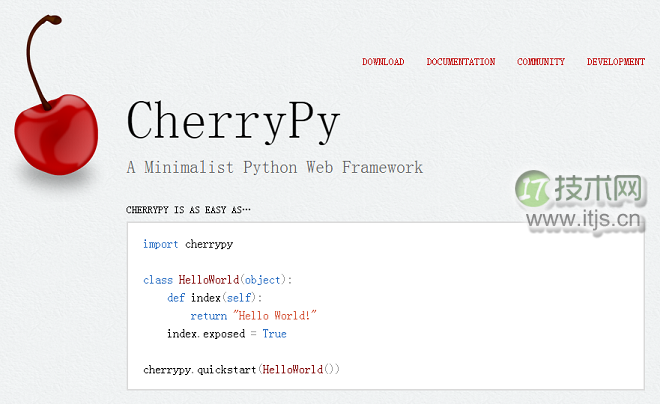
Task: Go to the COMMUNITY page
Action: coord(541,62)
